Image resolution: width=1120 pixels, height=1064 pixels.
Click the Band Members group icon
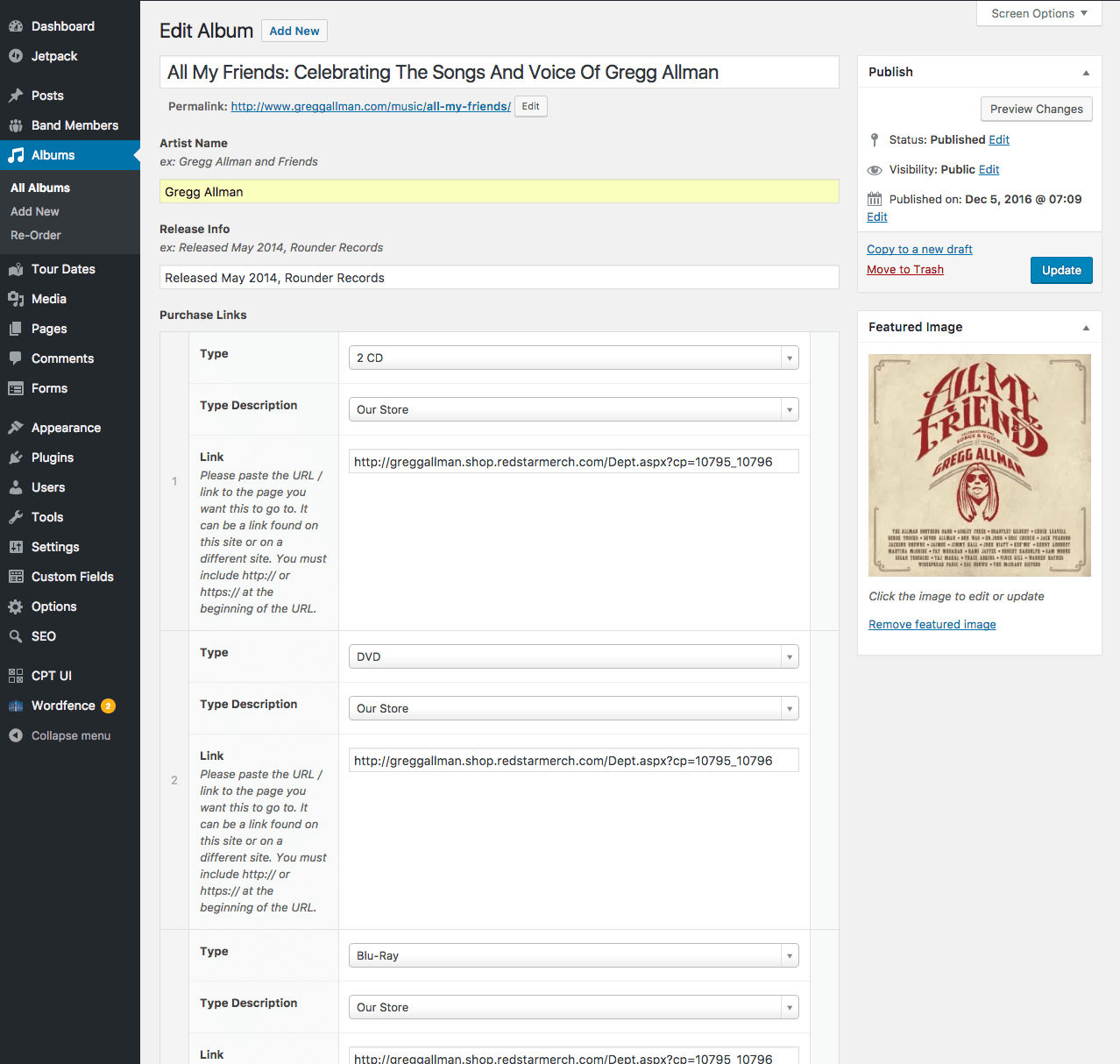click(16, 125)
